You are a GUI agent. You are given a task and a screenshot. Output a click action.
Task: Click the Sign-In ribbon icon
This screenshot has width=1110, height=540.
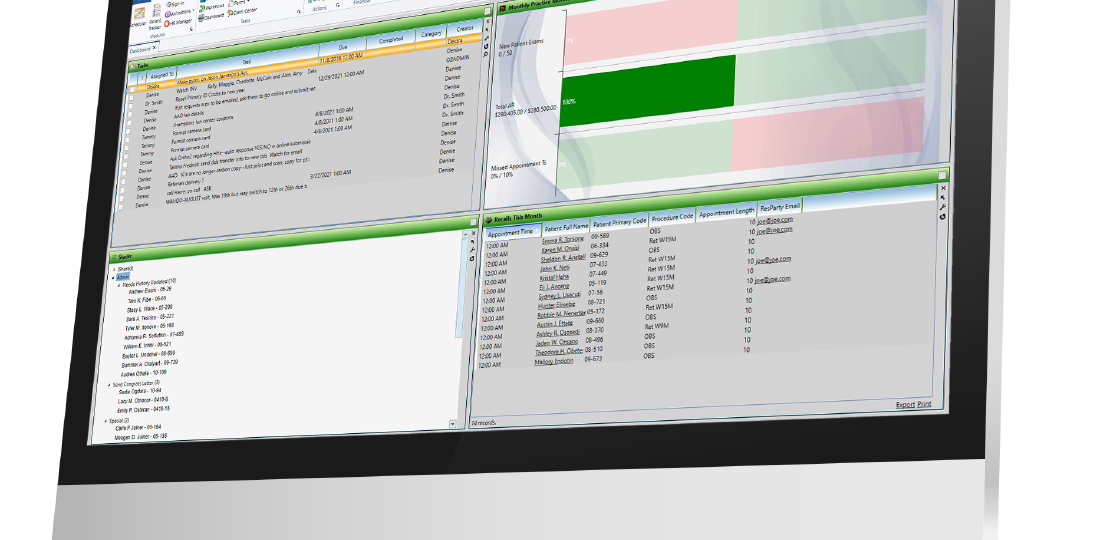click(x=176, y=4)
